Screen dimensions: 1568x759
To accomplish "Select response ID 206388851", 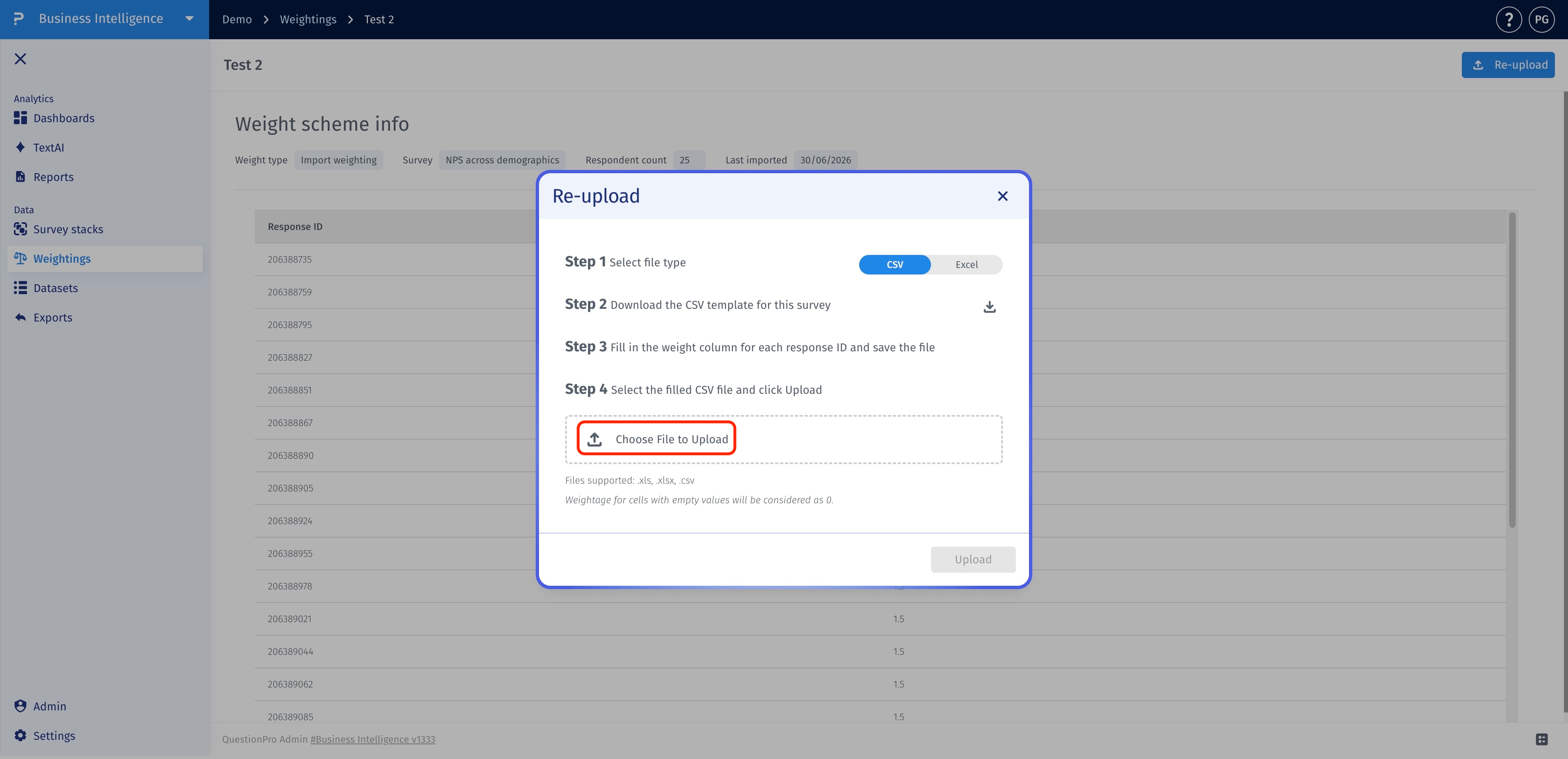I will [290, 390].
